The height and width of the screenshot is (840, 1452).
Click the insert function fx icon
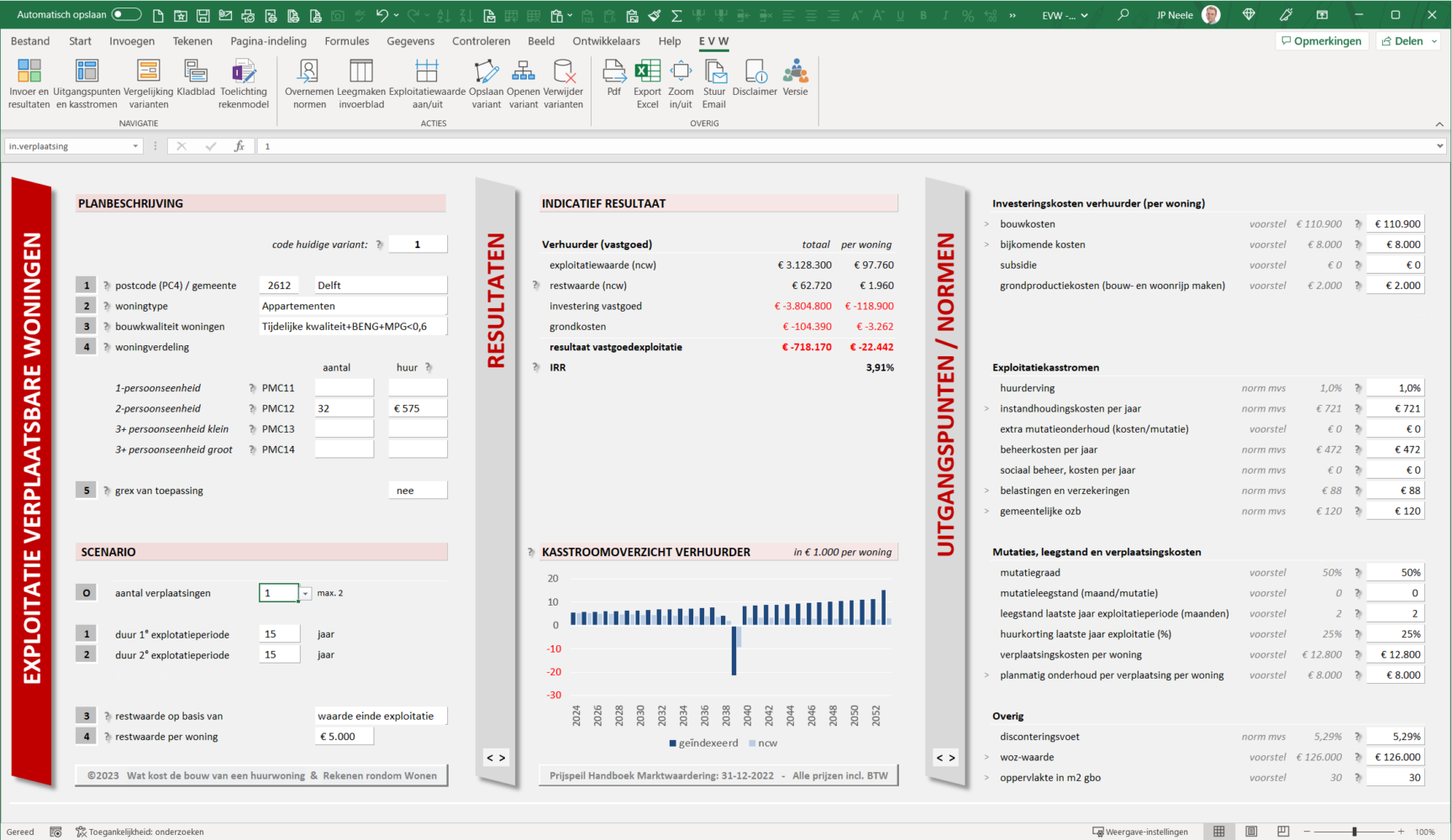[239, 146]
